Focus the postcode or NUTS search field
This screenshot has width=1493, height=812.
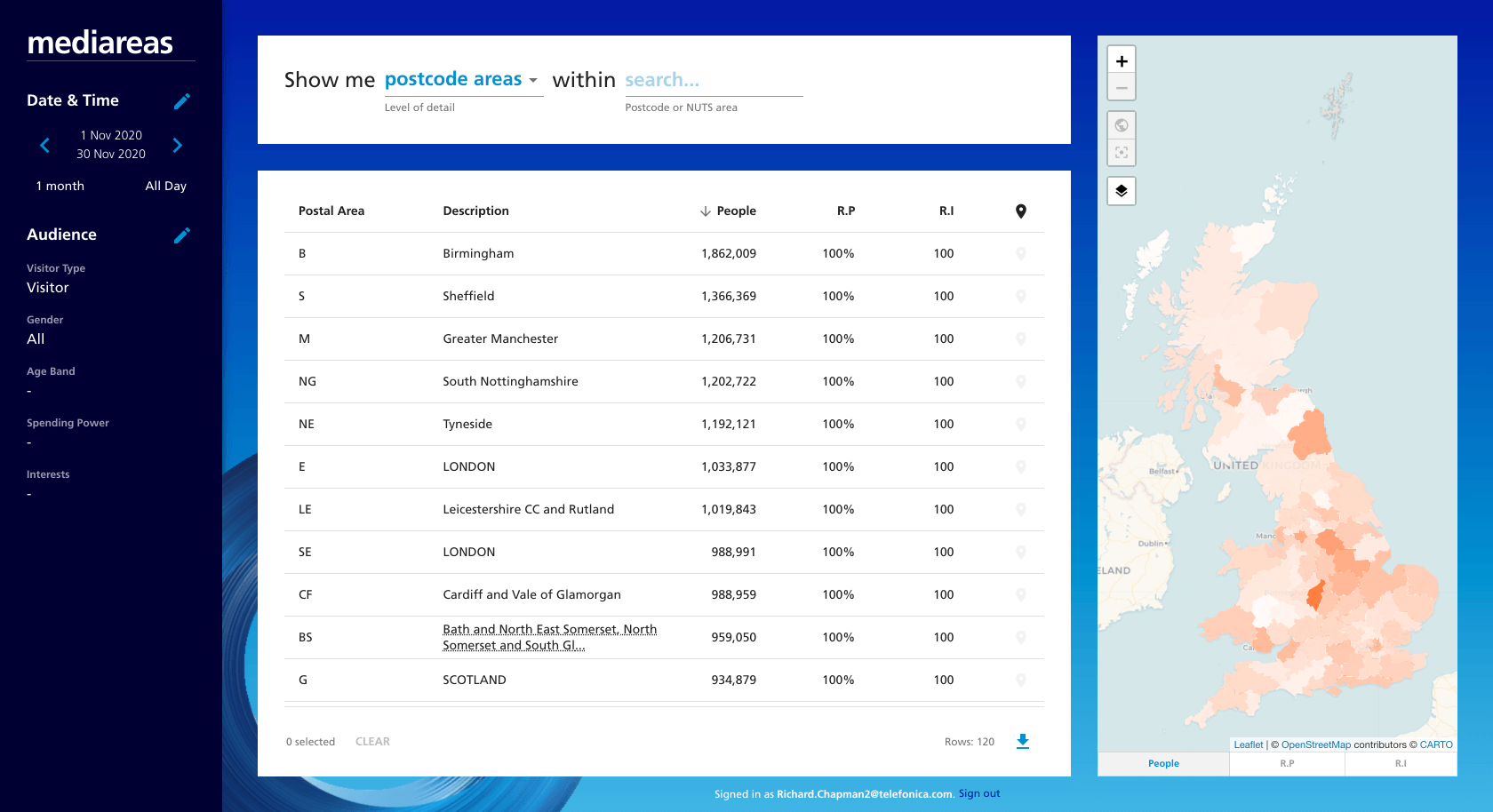(714, 80)
